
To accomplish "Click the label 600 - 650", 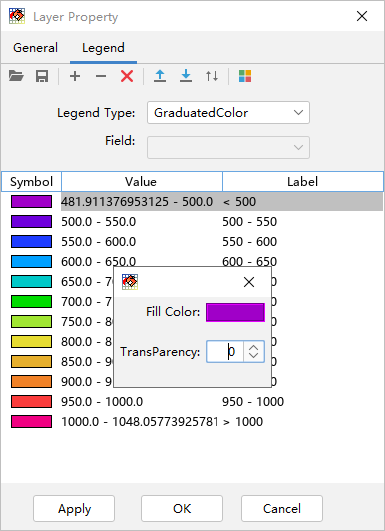I will tap(250, 261).
